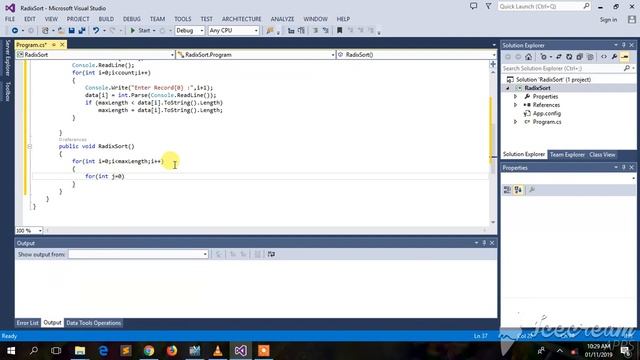The width and height of the screenshot is (640, 360).
Task: Open the ARCHITECTURE menu
Action: tap(242, 19)
